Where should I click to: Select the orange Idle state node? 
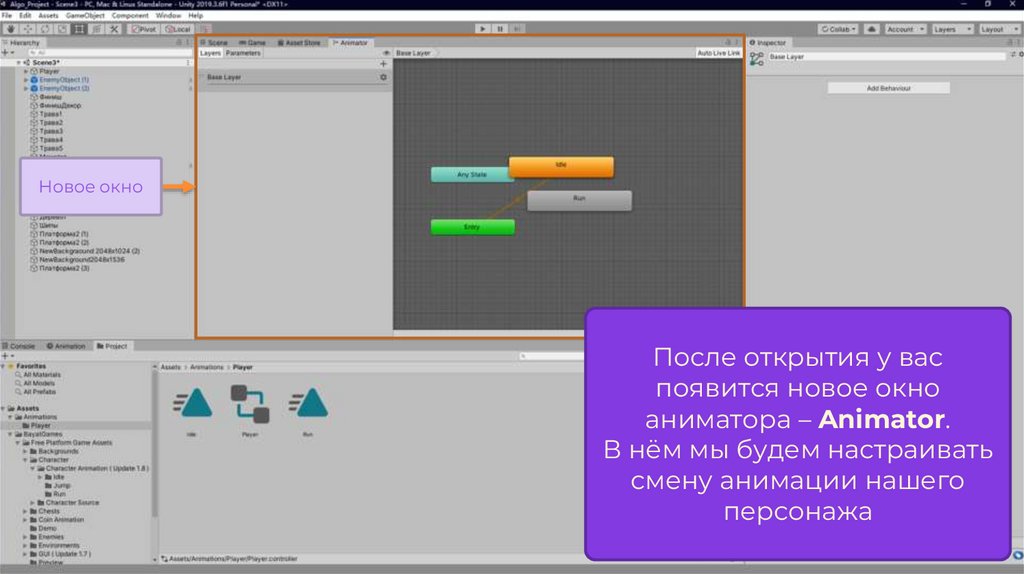(561, 166)
